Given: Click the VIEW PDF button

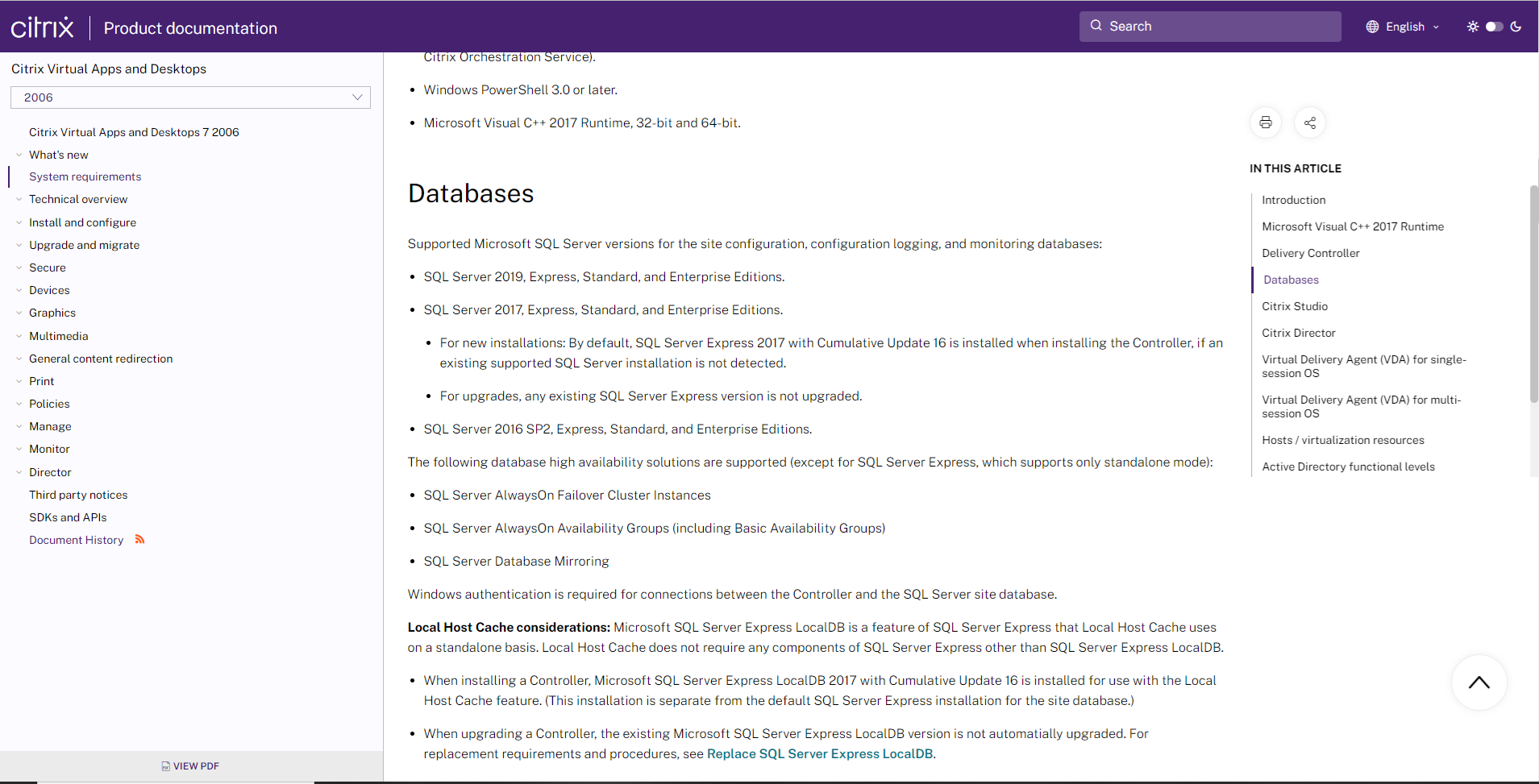Looking at the screenshot, I should (190, 766).
